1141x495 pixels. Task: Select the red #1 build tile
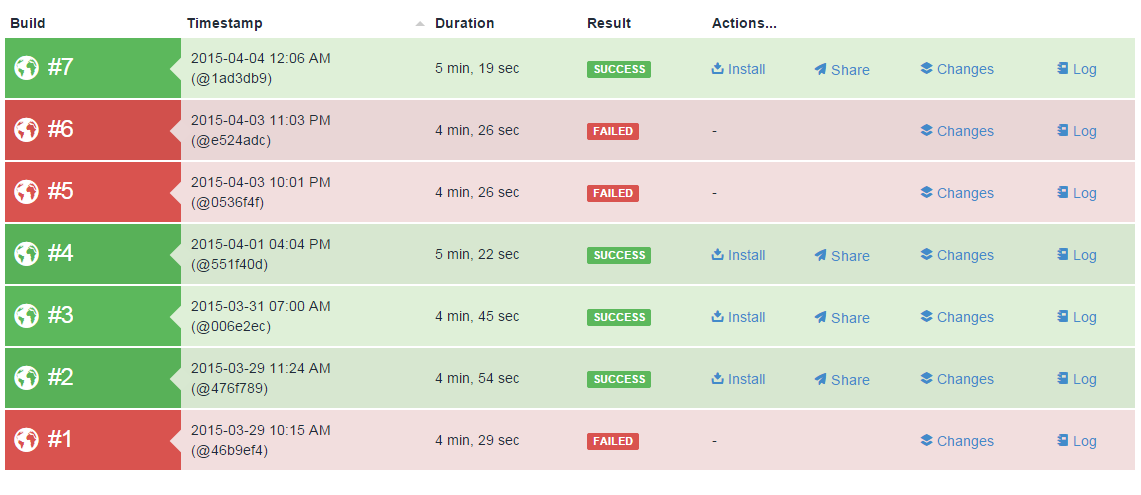pos(93,440)
